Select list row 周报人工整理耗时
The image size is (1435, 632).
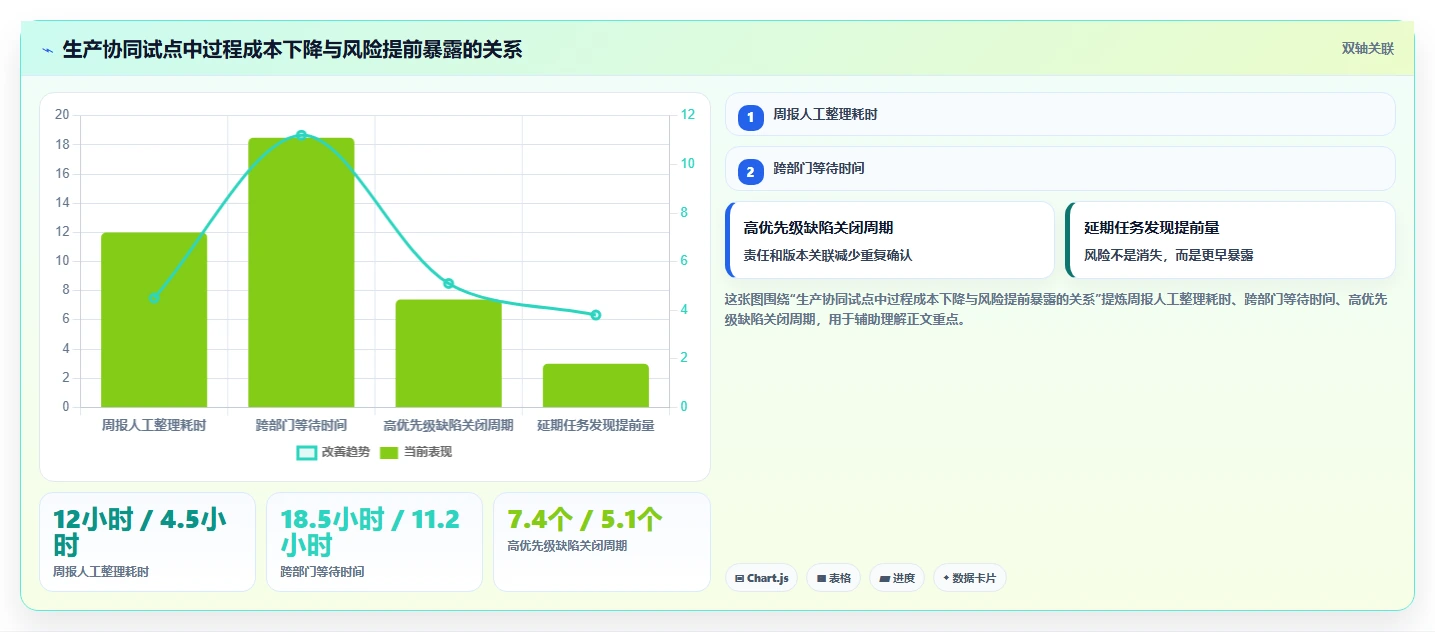1060,114
